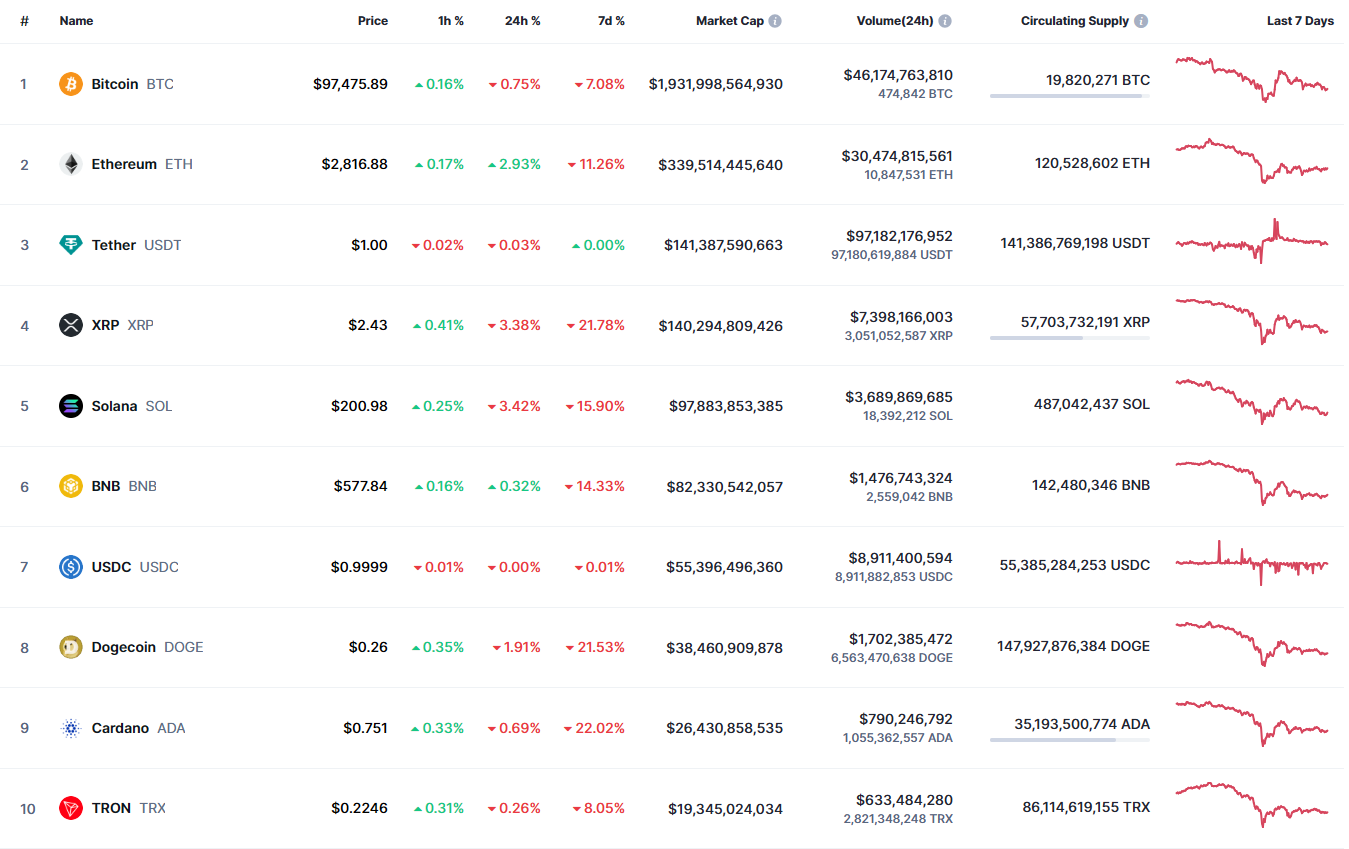
Task: Click the TRON logo icon
Action: pyautogui.click(x=70, y=808)
